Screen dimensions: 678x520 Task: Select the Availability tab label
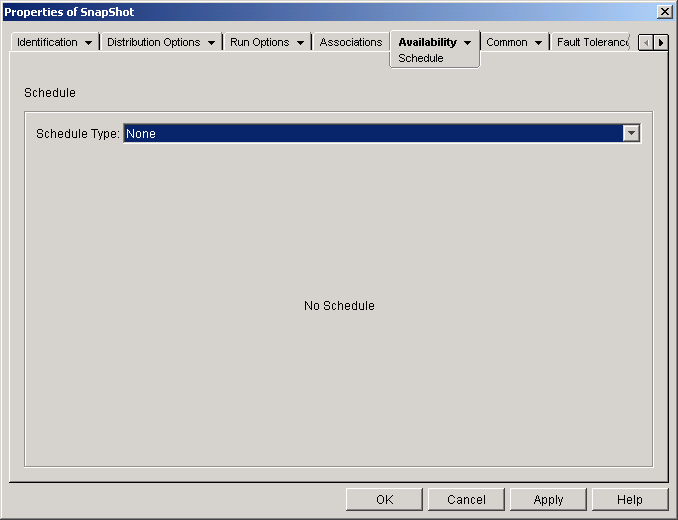(x=427, y=42)
